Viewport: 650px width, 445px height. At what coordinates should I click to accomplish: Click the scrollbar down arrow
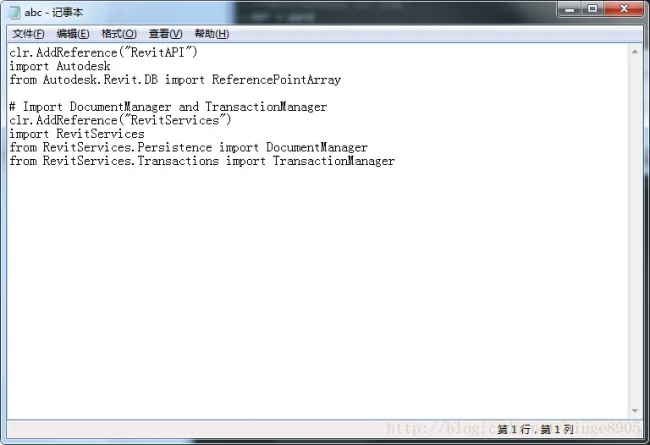(x=635, y=411)
